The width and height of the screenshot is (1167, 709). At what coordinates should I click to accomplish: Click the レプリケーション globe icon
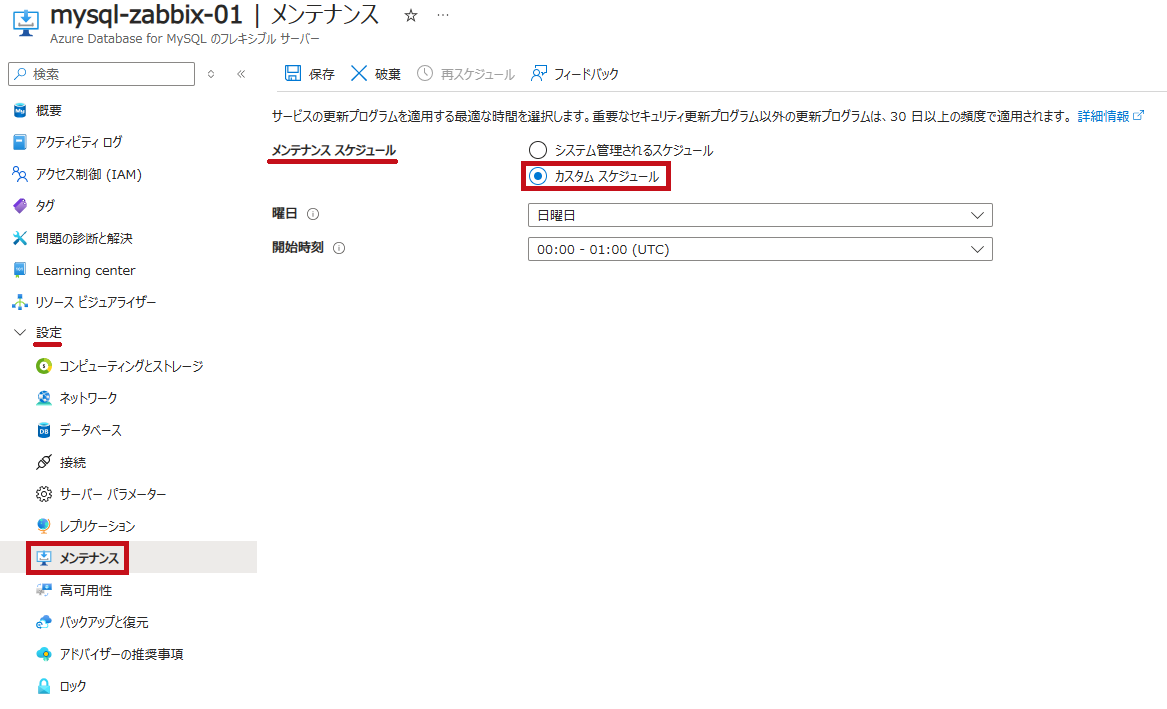pos(44,526)
